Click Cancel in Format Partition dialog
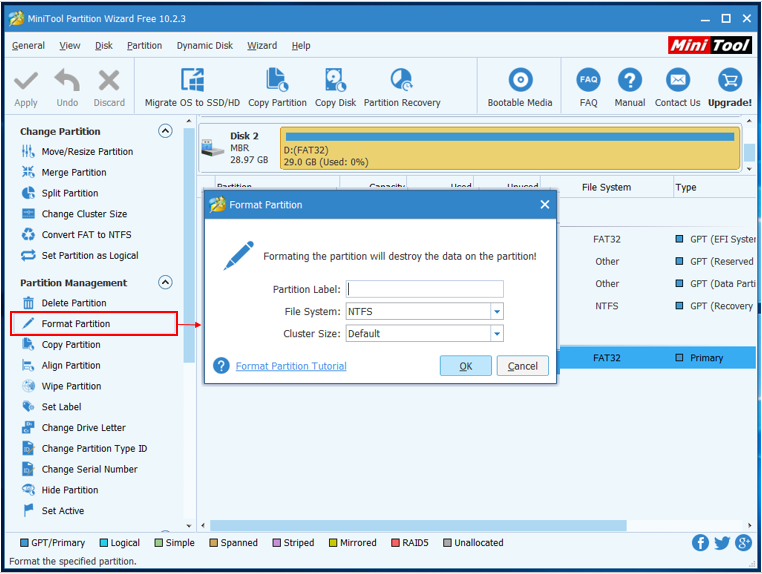 [522, 366]
